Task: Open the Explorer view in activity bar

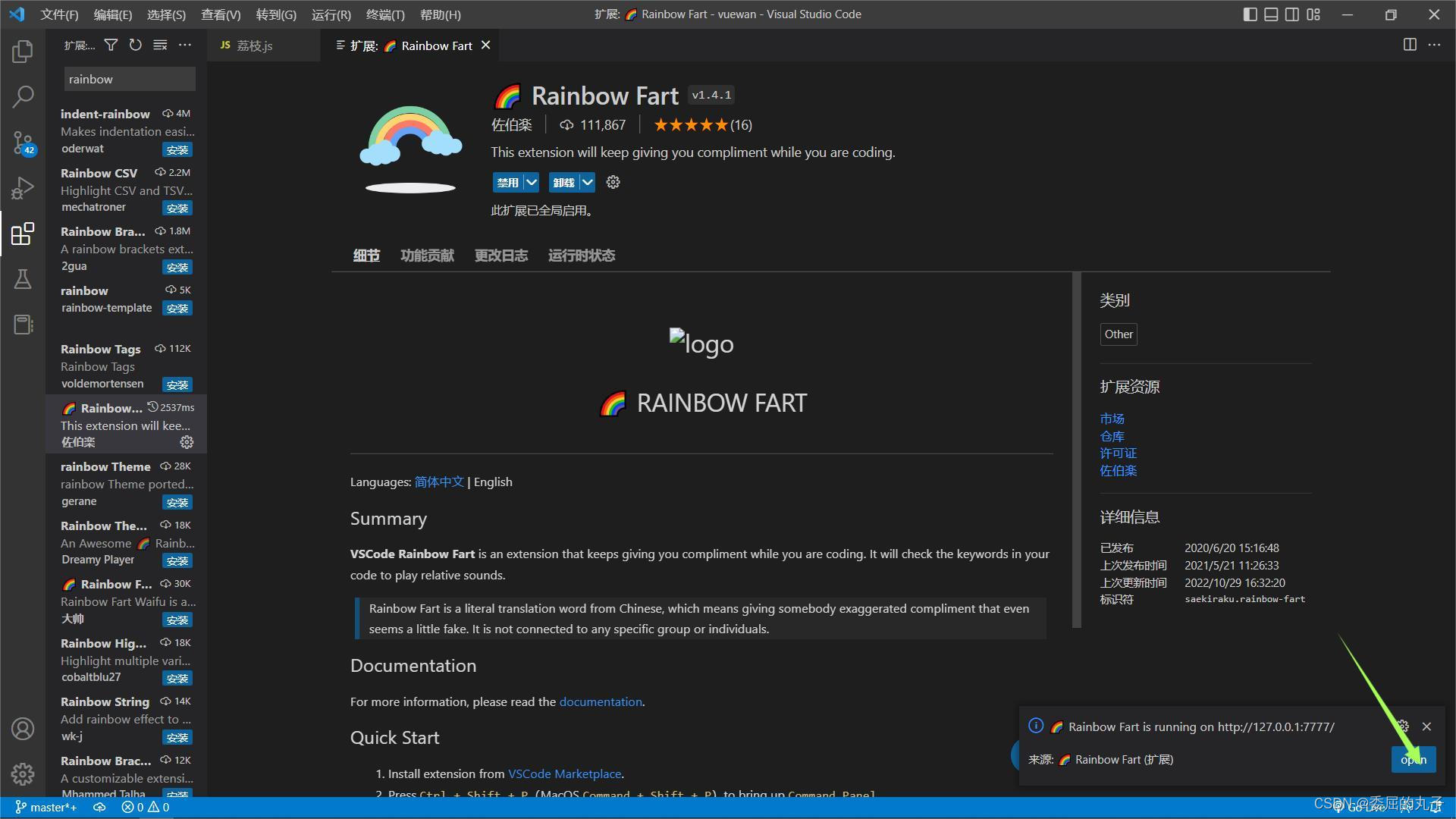Action: tap(23, 51)
